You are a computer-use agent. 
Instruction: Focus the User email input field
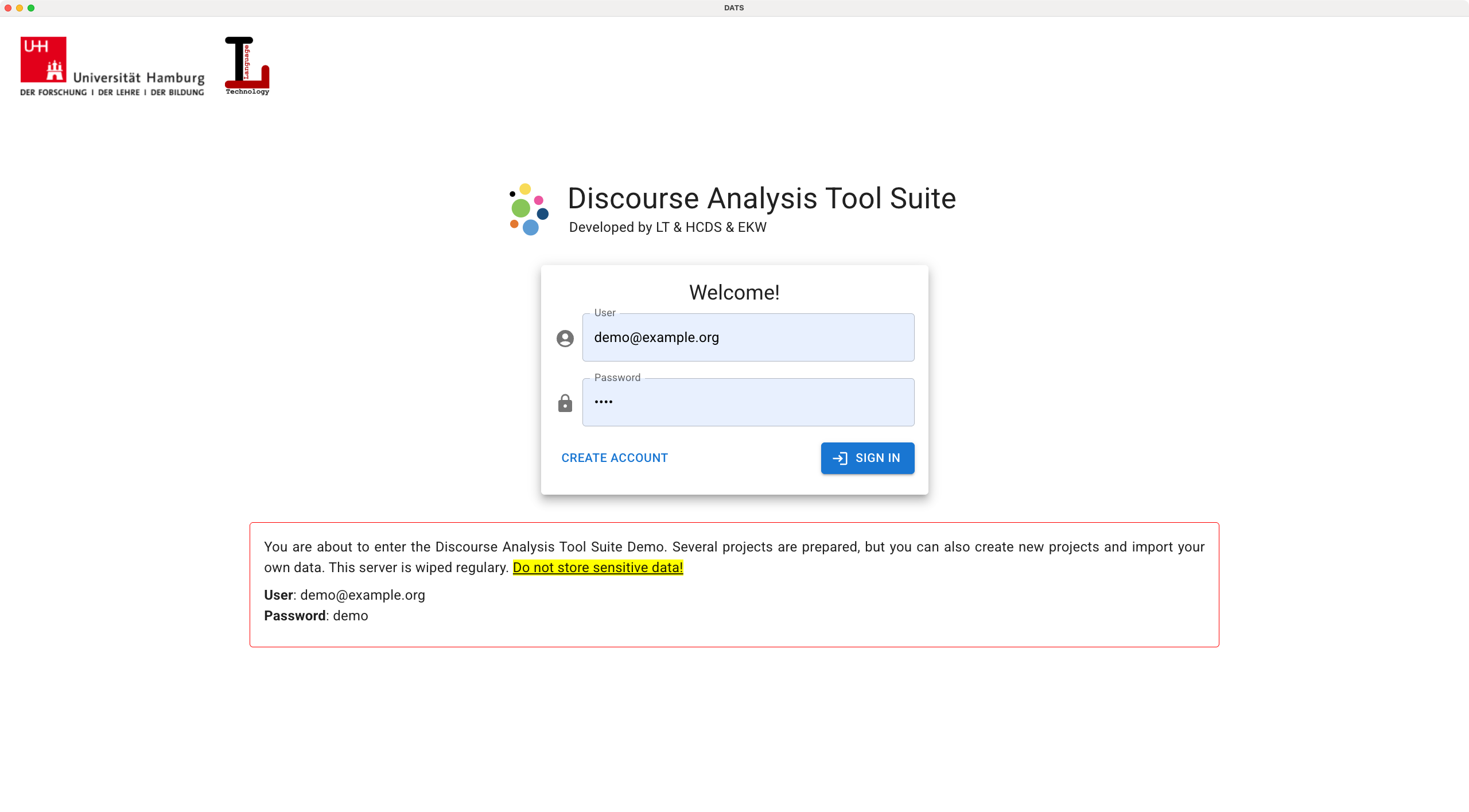(748, 337)
